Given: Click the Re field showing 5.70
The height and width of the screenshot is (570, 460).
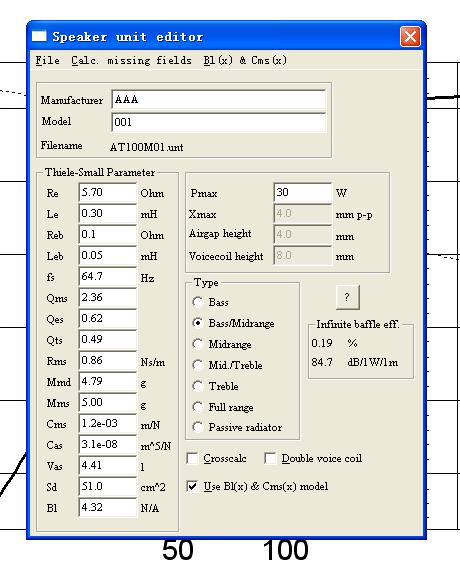Looking at the screenshot, I should pyautogui.click(x=108, y=192).
